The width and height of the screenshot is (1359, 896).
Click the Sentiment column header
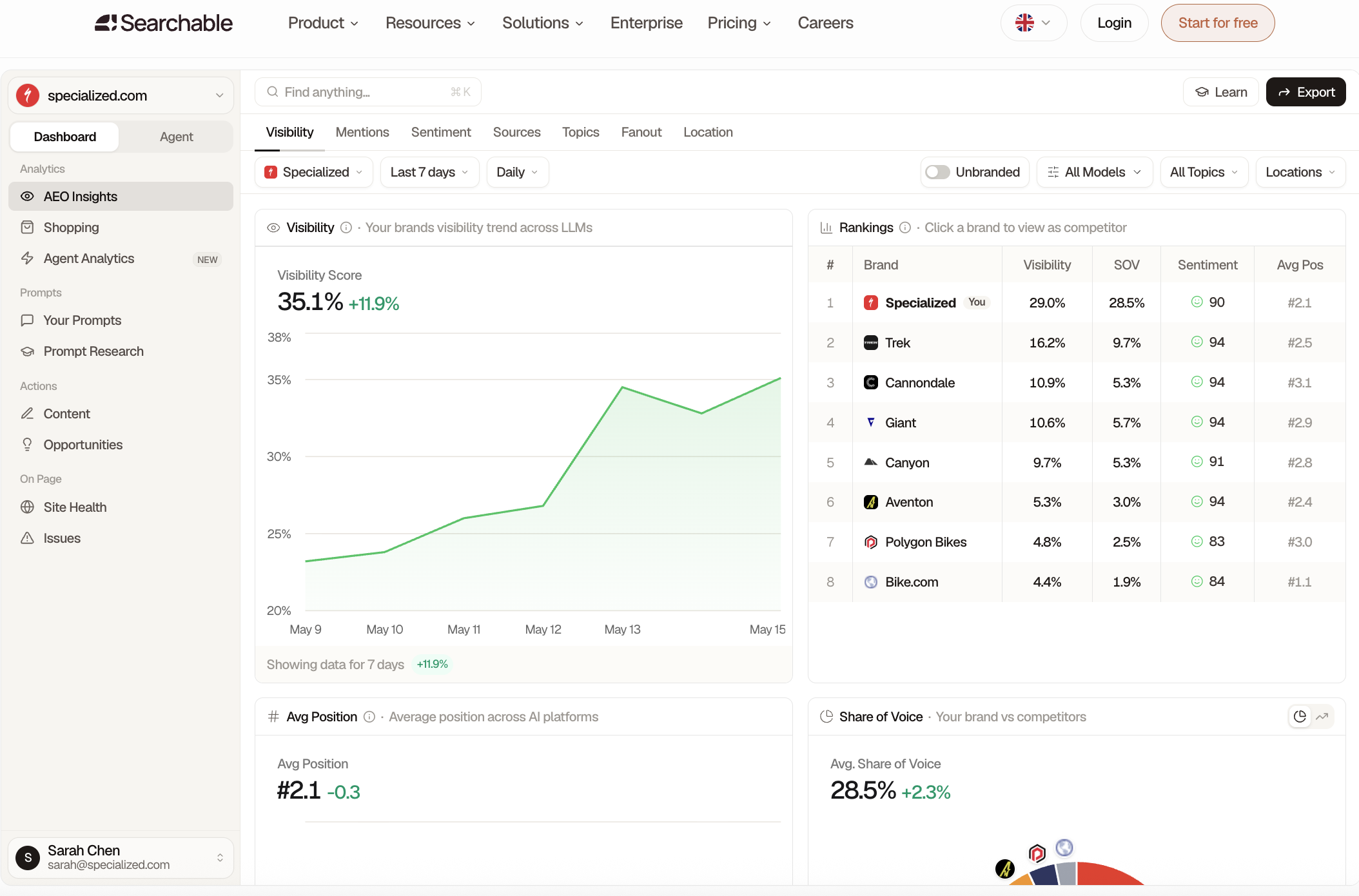[x=1207, y=265]
